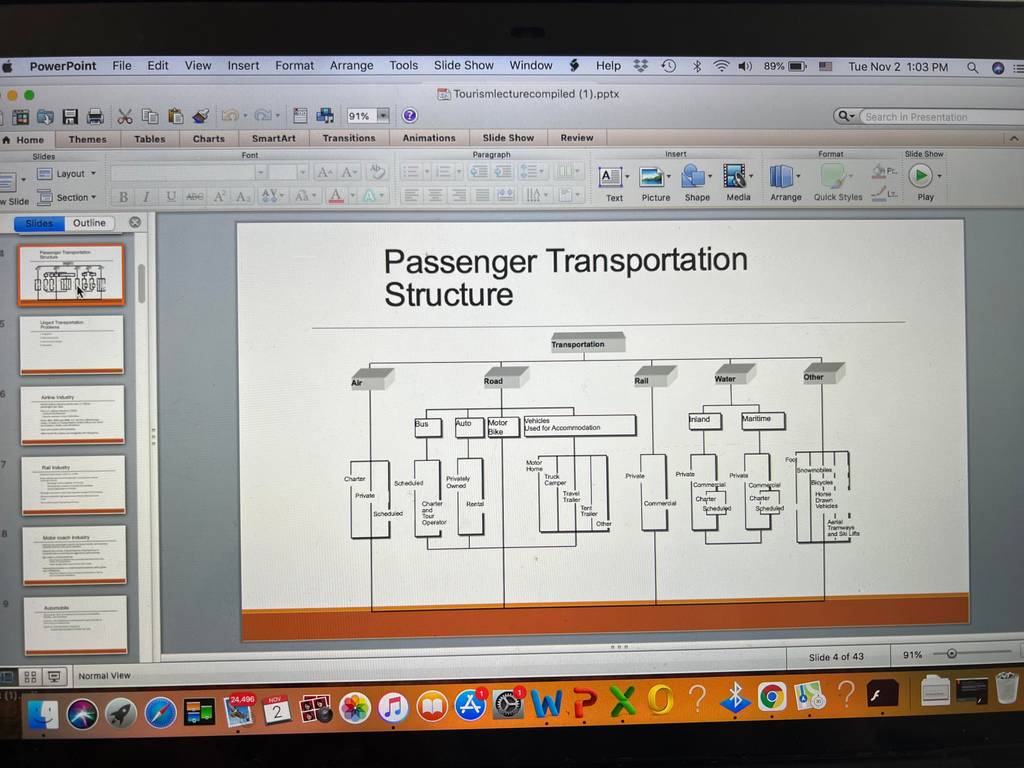
Task: Toggle Subscript formatting button
Action: (x=243, y=196)
